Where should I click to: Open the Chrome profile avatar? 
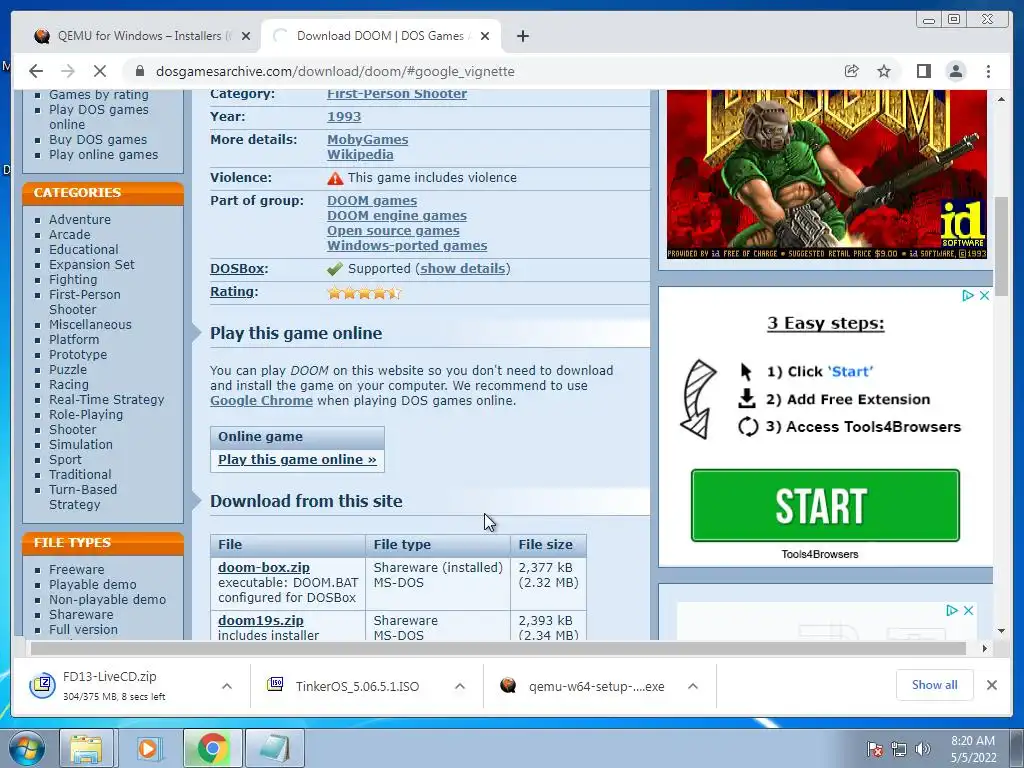(955, 71)
